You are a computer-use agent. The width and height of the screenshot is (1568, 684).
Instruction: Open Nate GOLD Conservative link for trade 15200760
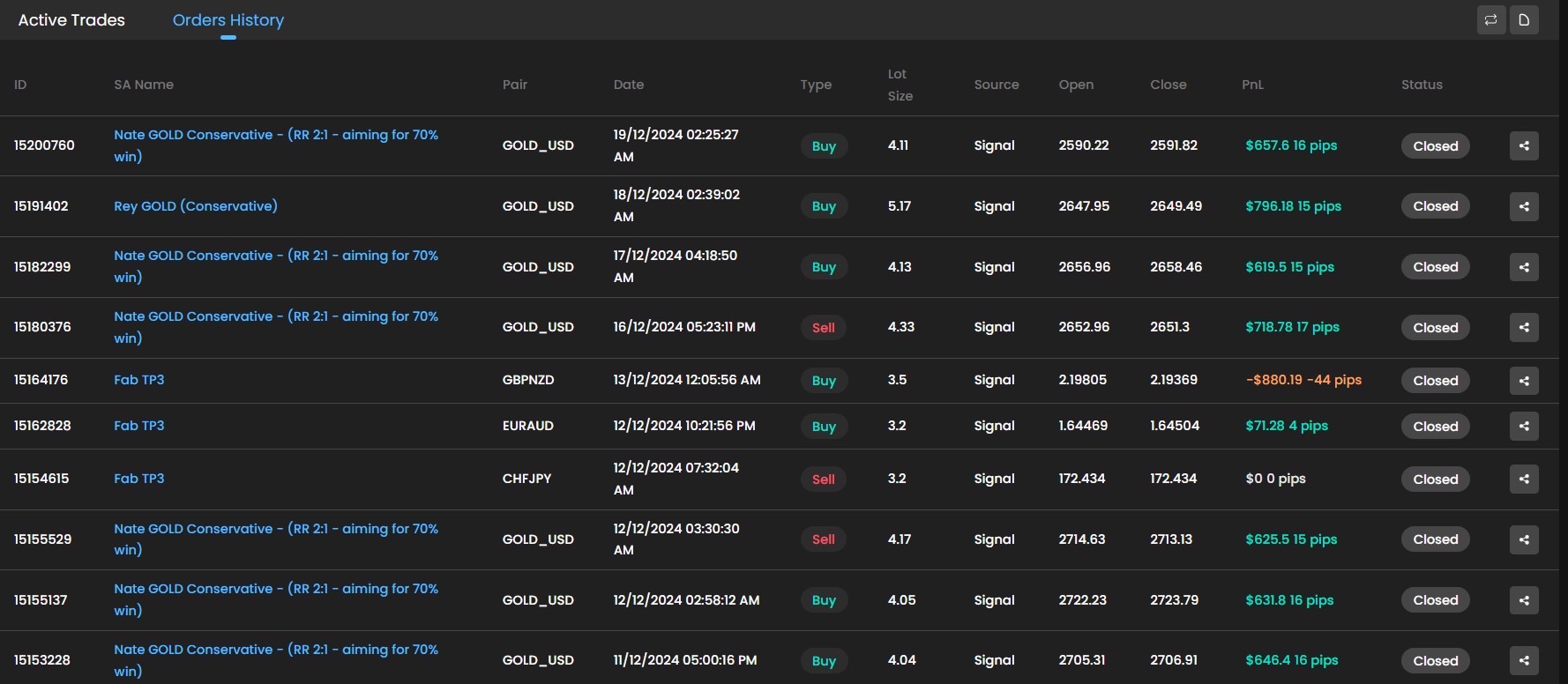[275, 135]
